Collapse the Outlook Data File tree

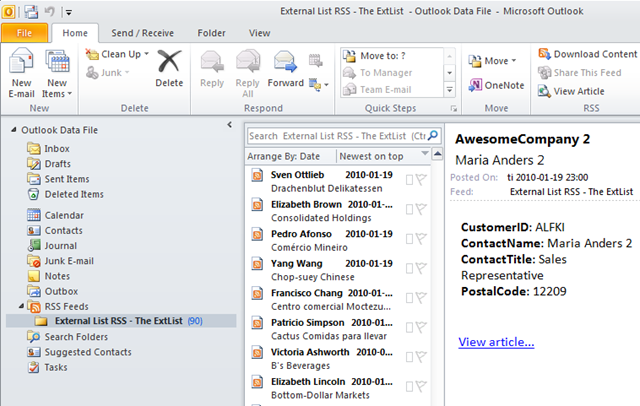pyautogui.click(x=13, y=130)
